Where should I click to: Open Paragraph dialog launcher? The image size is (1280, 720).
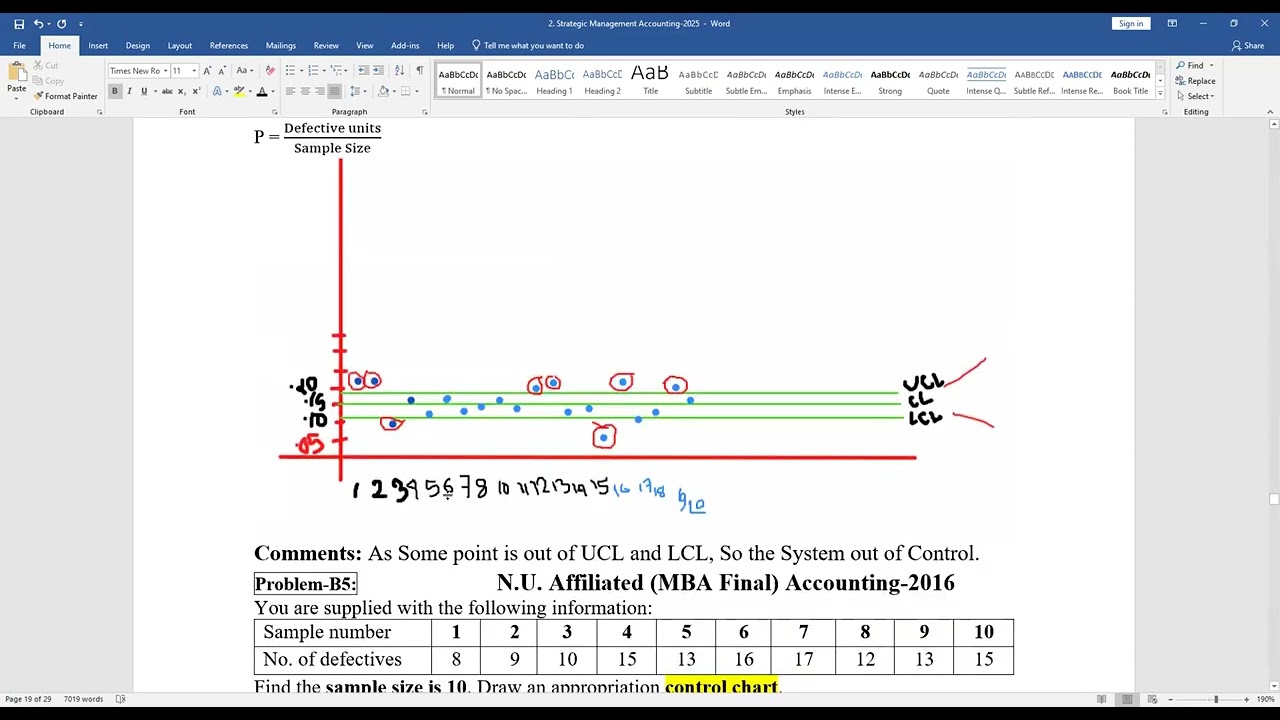pyautogui.click(x=425, y=112)
